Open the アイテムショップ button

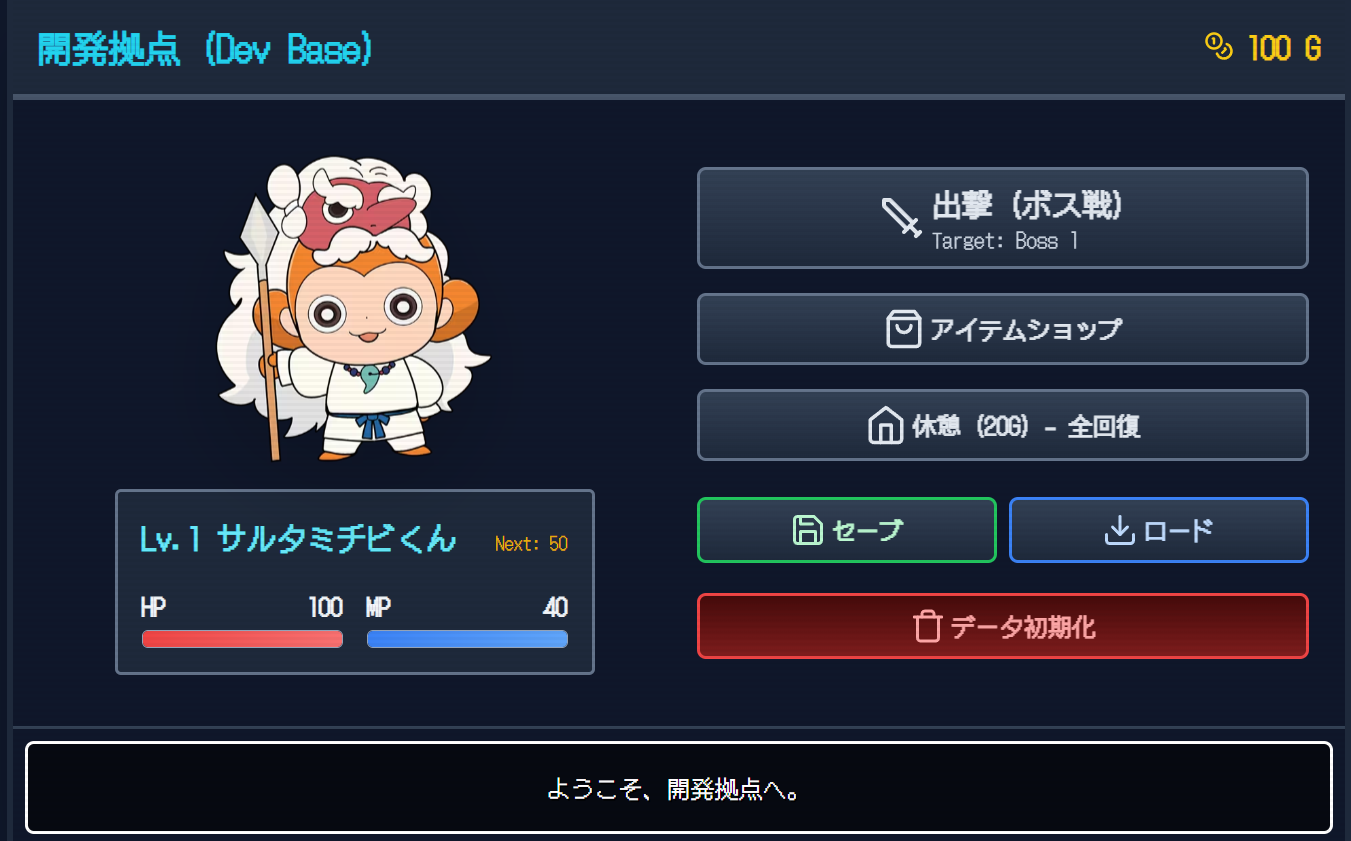coord(1003,329)
